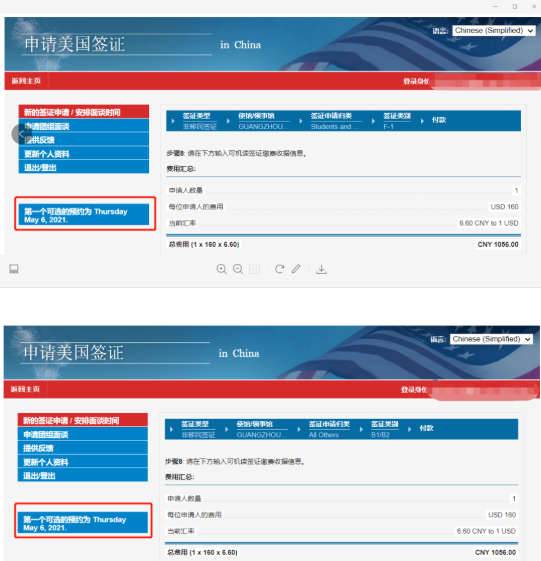Open the 'Students and ...' category step
The image size is (541, 561).
pyautogui.click(x=335, y=121)
